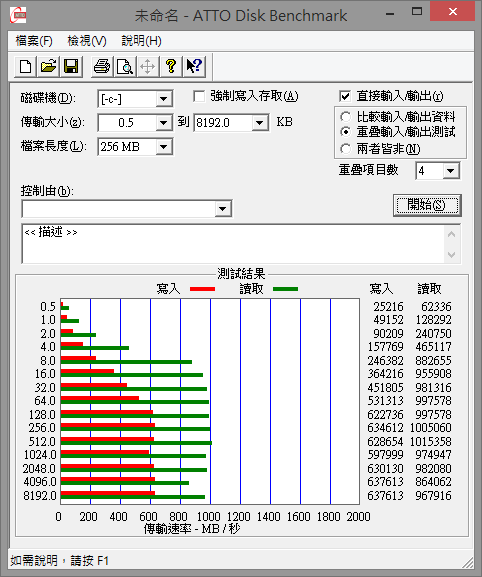Open the 檢視(V) menu
Image resolution: width=482 pixels, height=577 pixels.
click(87, 40)
